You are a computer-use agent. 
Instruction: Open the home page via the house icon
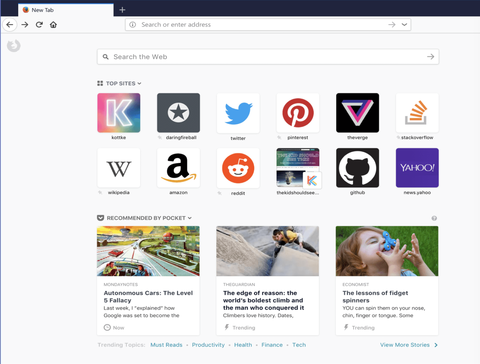[x=53, y=25]
